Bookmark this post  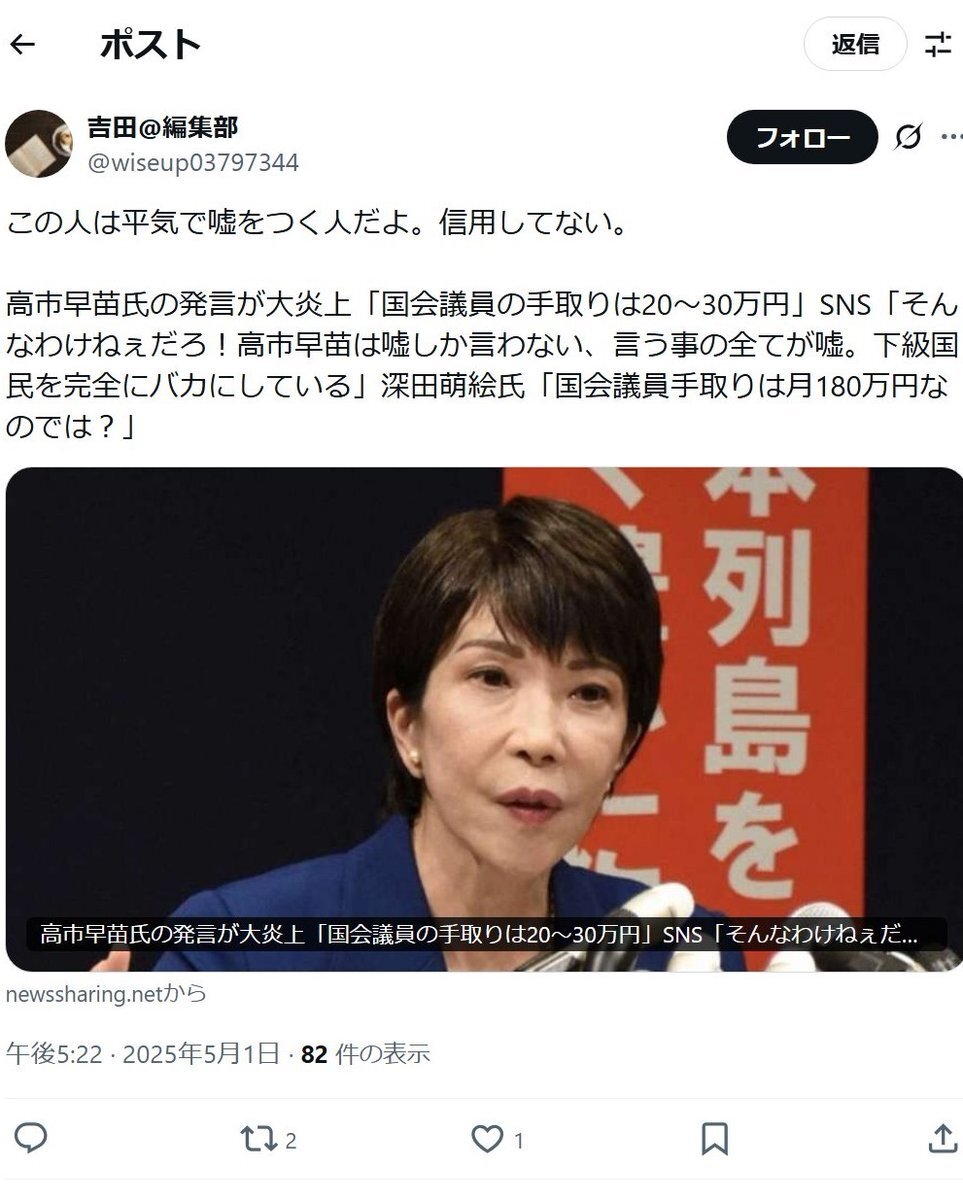714,1138
